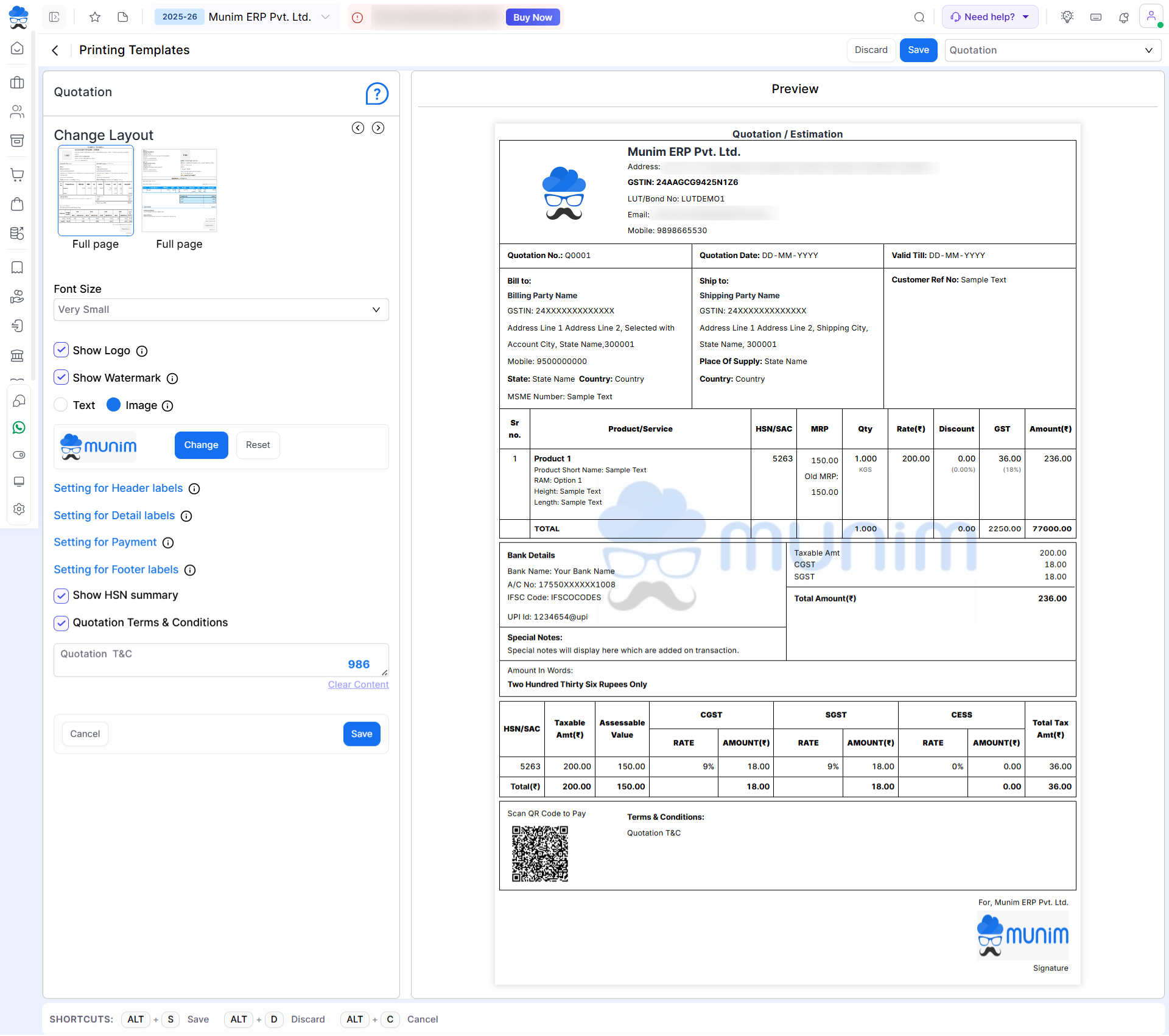Open settings gear icon in sidebar

[19, 509]
